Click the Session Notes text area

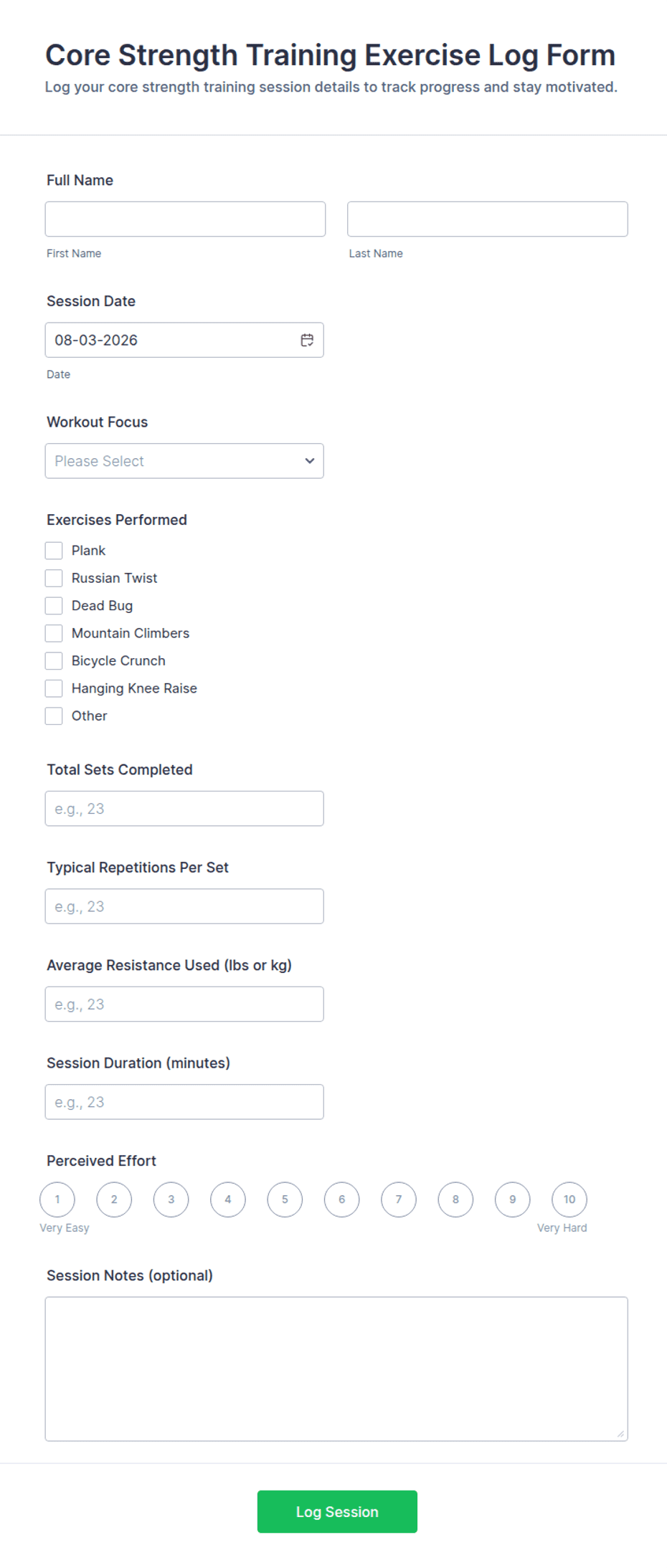[x=336, y=1369]
